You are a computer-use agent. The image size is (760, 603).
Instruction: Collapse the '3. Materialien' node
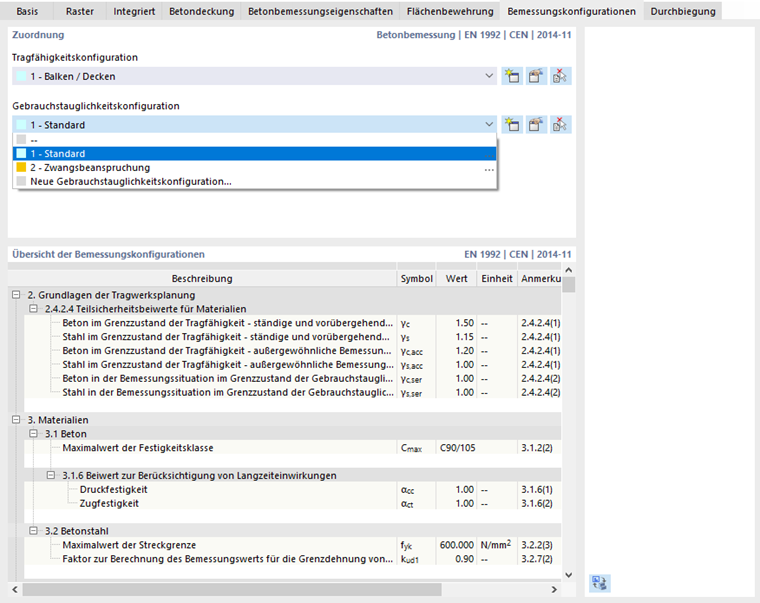[16, 420]
